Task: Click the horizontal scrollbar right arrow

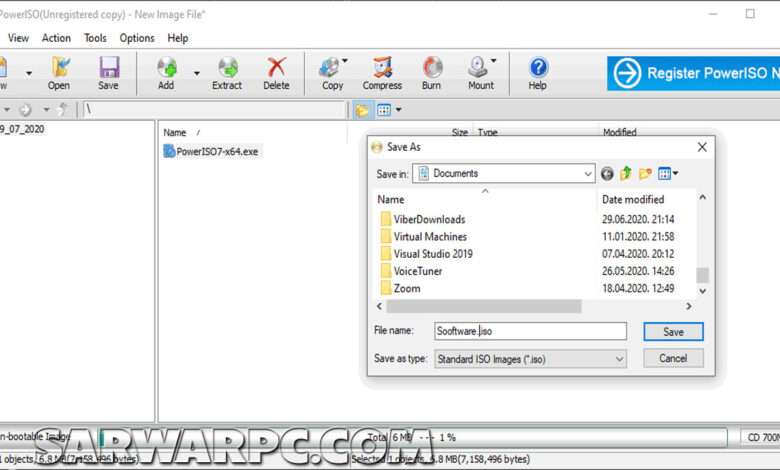Action: [689, 306]
